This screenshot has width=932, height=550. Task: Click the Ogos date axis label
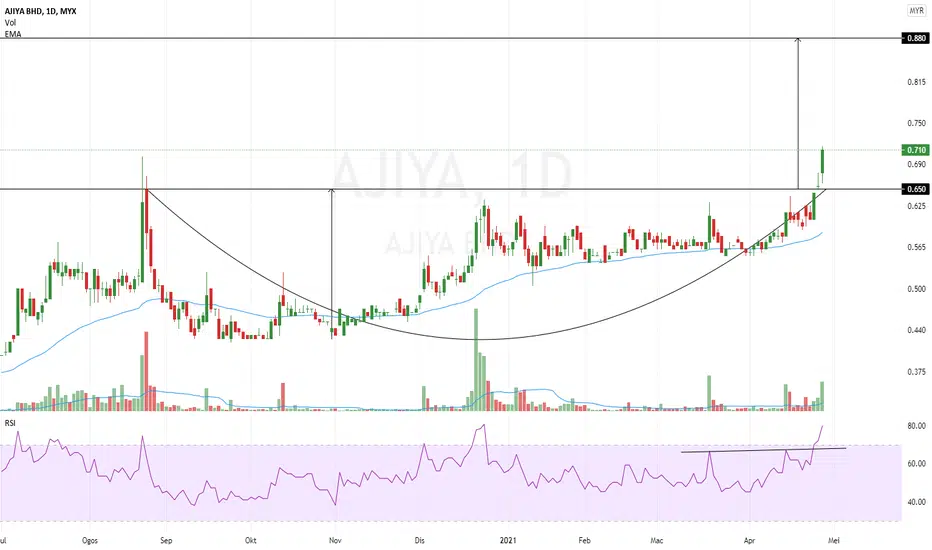click(90, 540)
